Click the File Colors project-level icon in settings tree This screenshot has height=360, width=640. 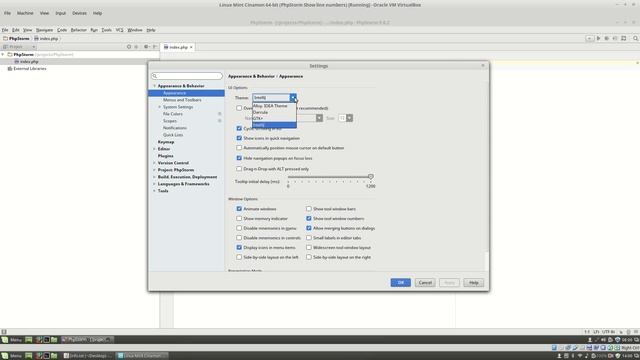220,114
